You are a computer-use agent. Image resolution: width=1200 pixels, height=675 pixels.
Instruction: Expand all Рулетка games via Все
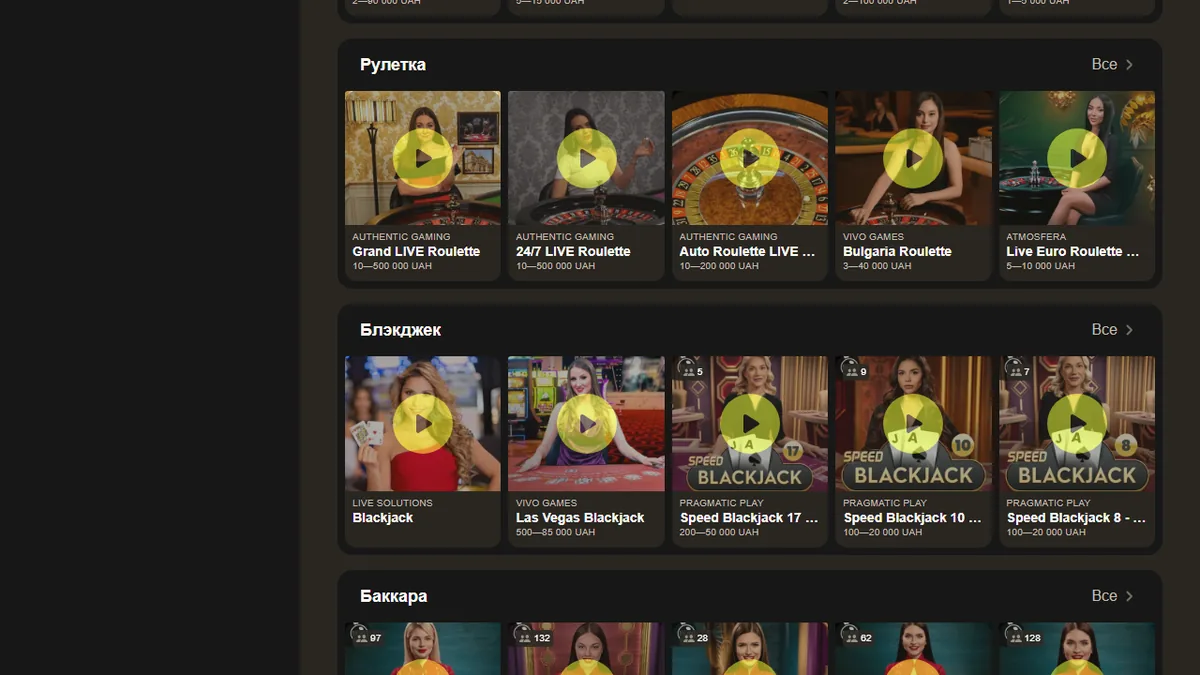1113,64
